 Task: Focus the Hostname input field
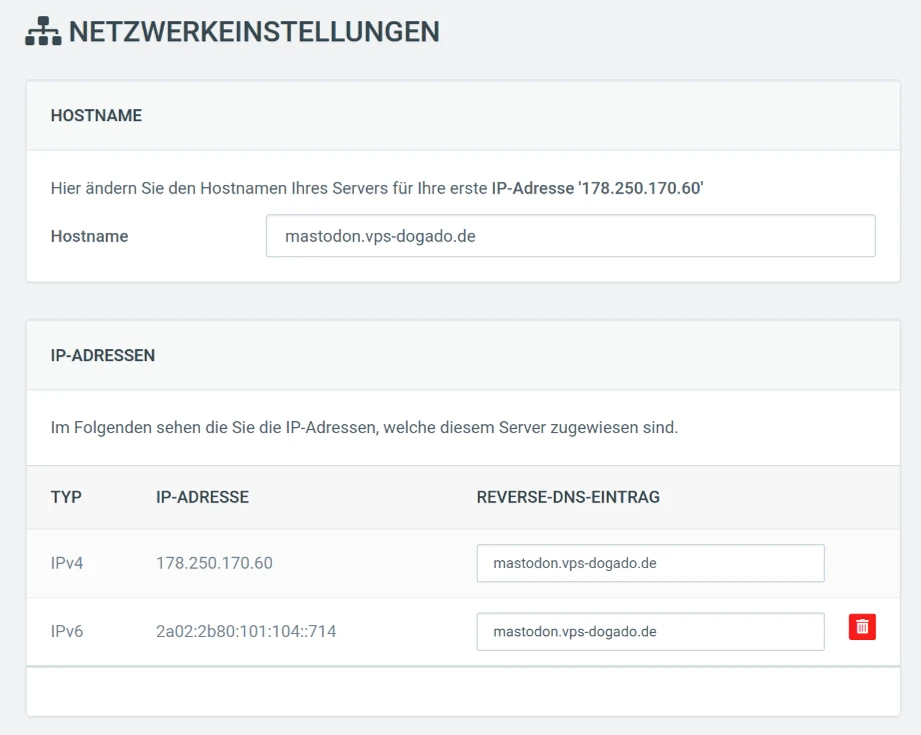tap(570, 236)
